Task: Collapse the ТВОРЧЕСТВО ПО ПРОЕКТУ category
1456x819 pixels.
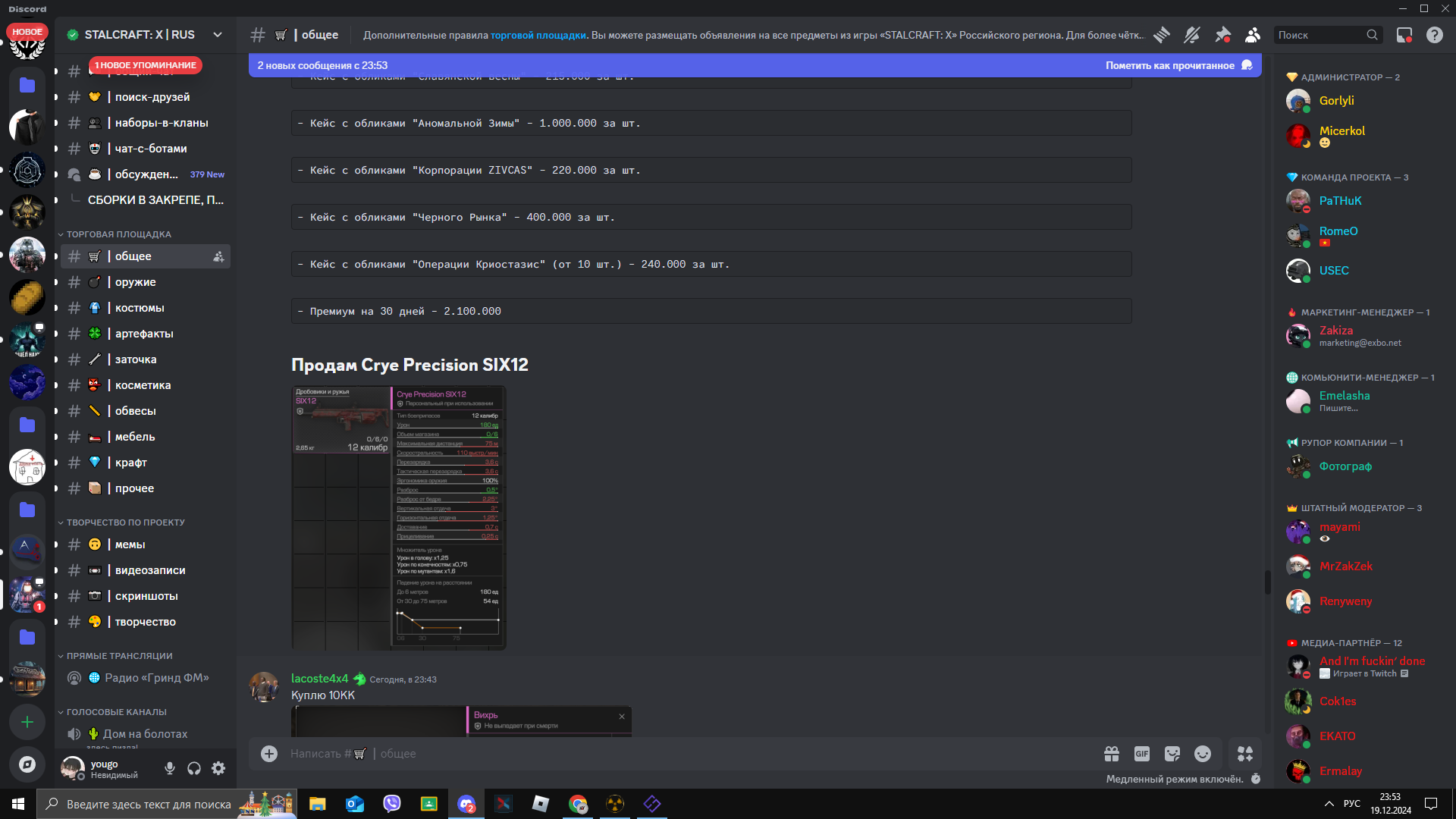Action: (125, 522)
